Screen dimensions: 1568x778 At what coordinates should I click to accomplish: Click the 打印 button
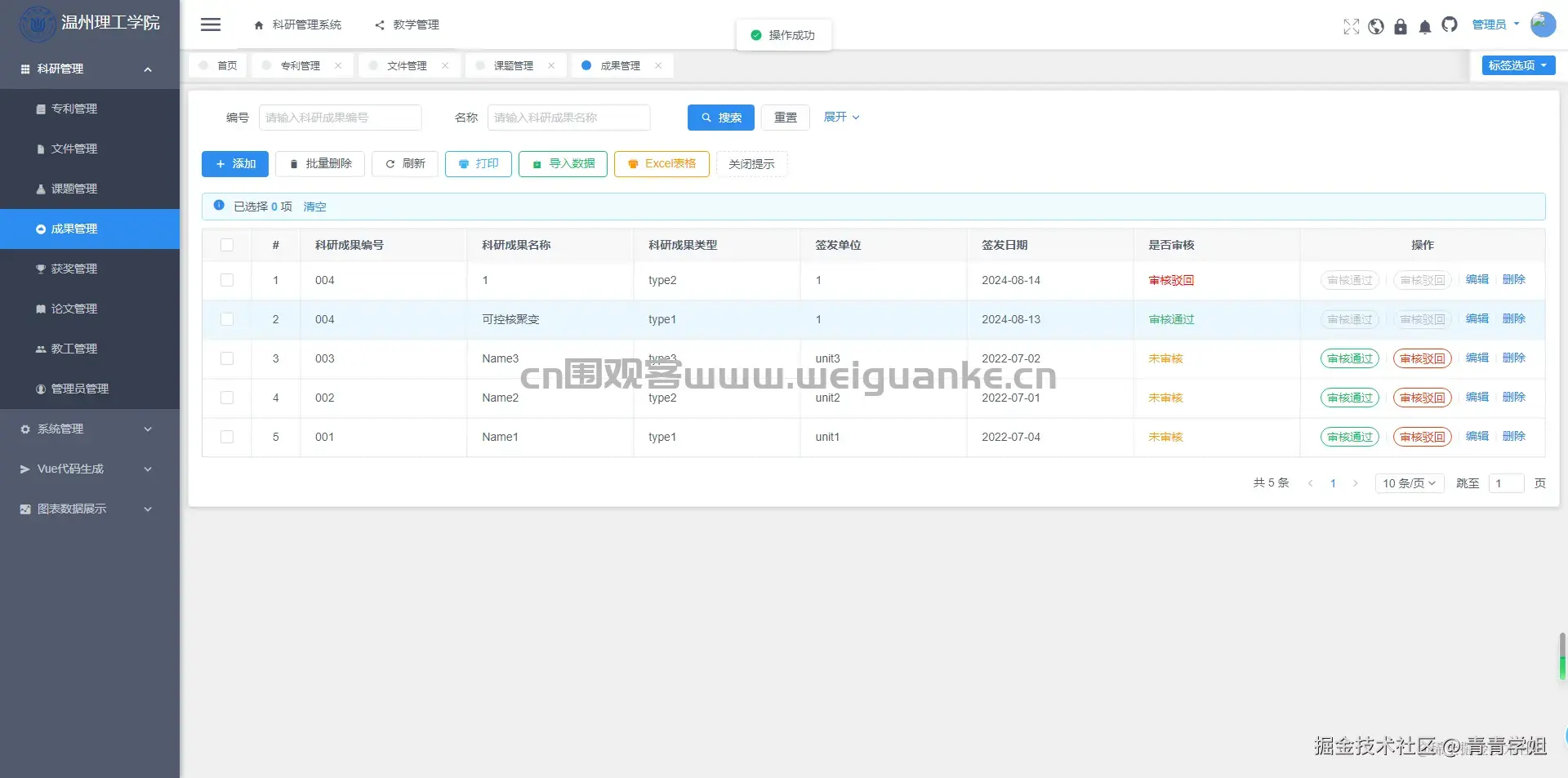click(479, 164)
